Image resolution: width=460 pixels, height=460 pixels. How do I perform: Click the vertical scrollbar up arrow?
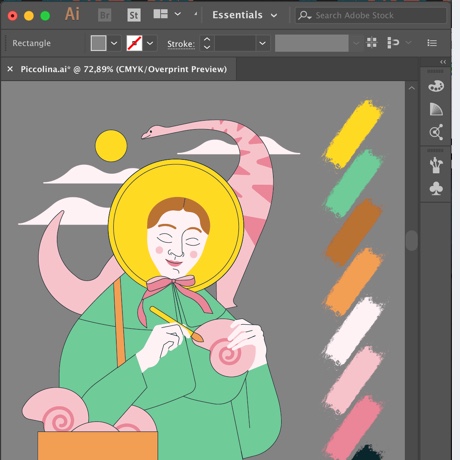(x=412, y=88)
